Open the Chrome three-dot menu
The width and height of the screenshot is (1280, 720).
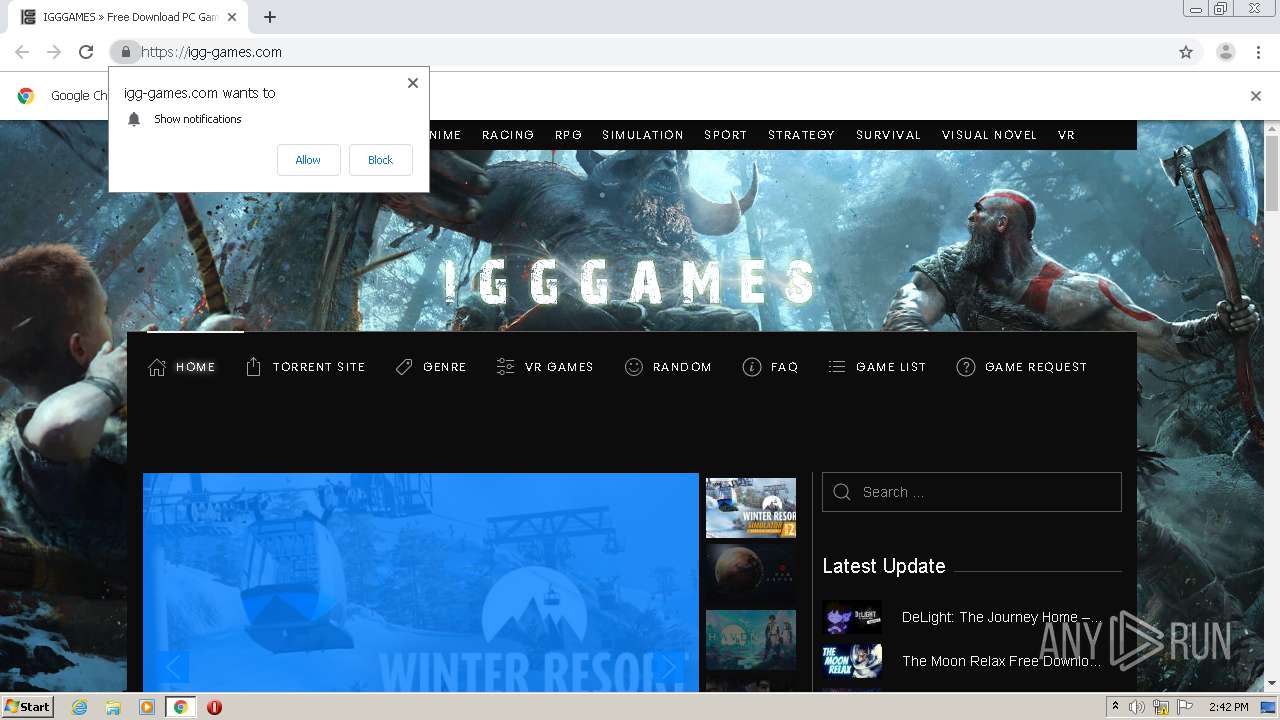point(1258,52)
